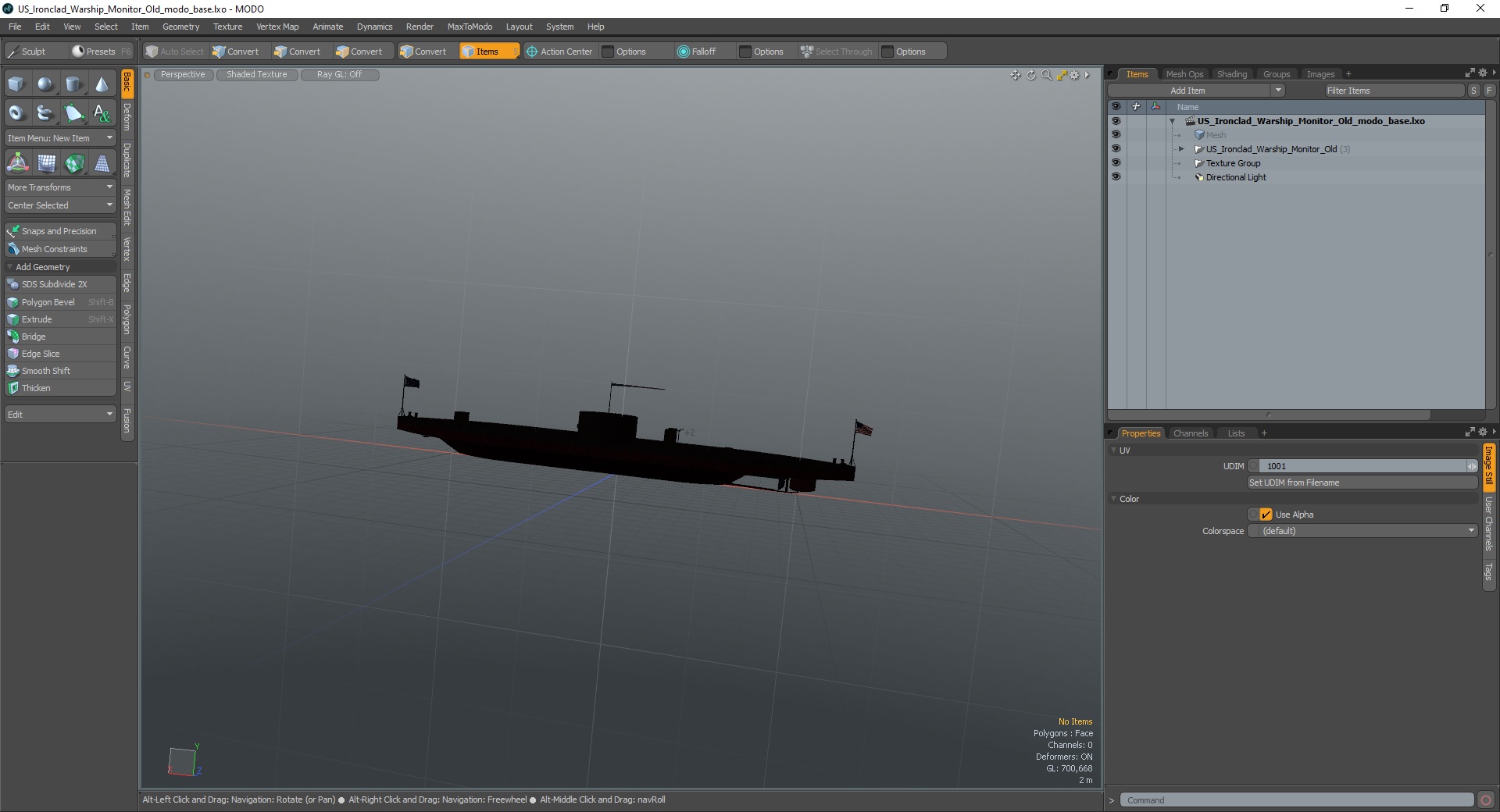Image resolution: width=1500 pixels, height=812 pixels.
Task: Click the Falloff tool
Action: (697, 52)
